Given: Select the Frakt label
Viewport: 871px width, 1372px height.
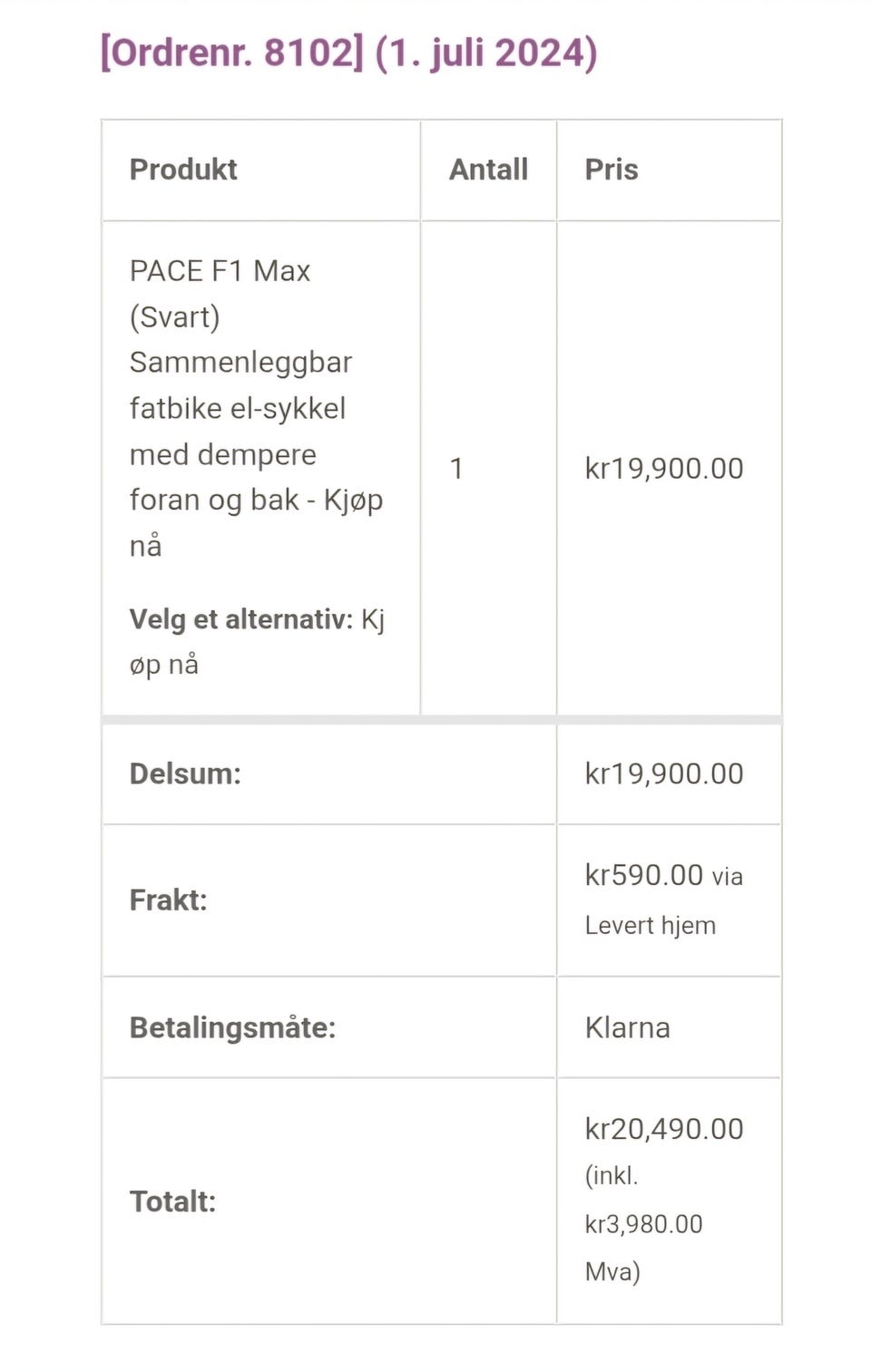Looking at the screenshot, I should coord(169,900).
